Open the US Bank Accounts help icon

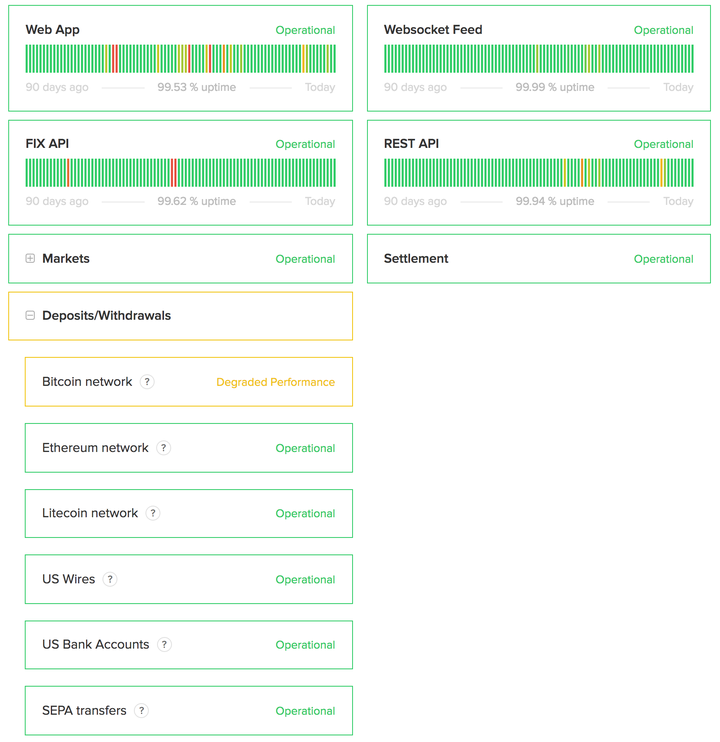[x=164, y=645]
